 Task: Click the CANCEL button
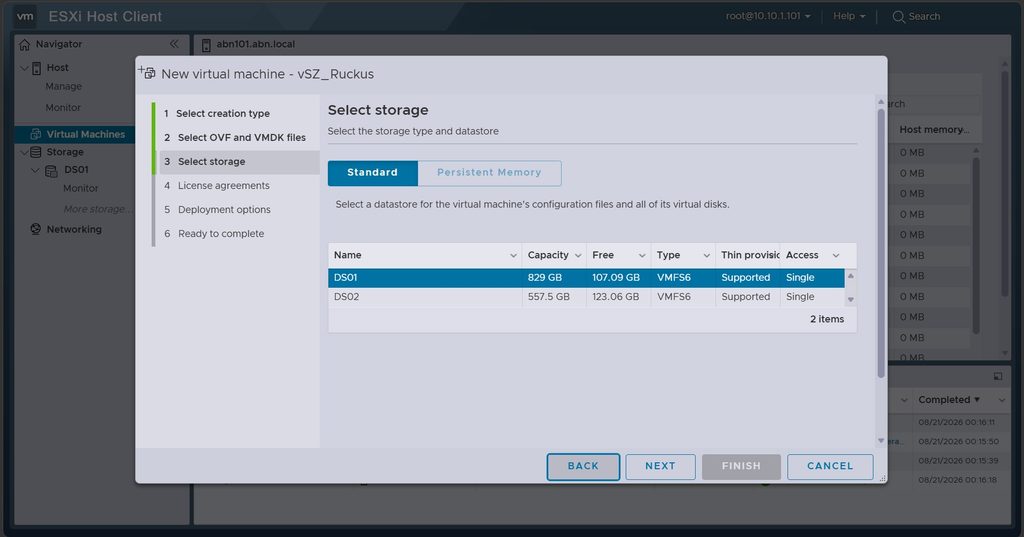[x=830, y=466]
